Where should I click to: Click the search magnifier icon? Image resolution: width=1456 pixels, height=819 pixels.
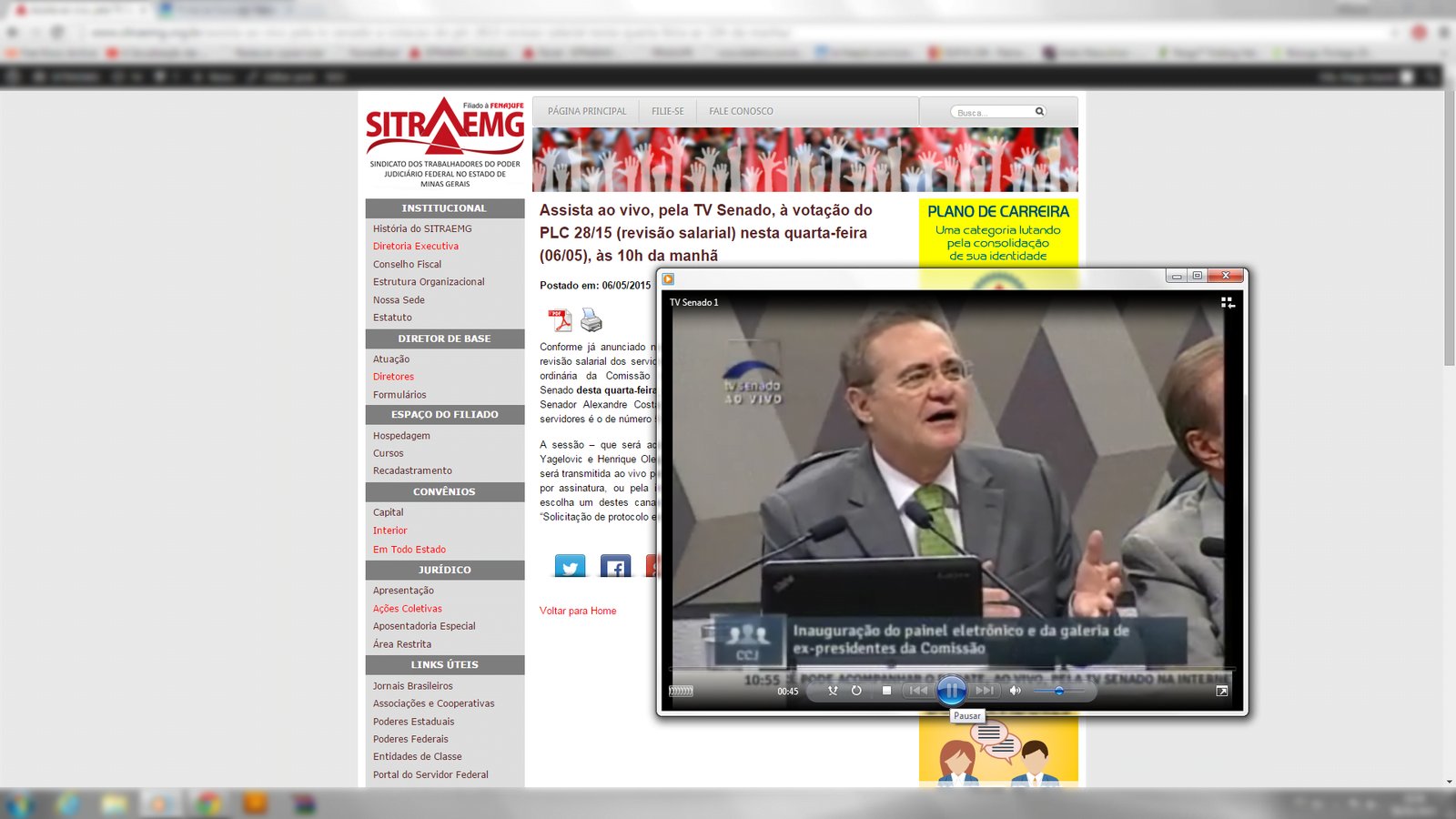point(1039,111)
